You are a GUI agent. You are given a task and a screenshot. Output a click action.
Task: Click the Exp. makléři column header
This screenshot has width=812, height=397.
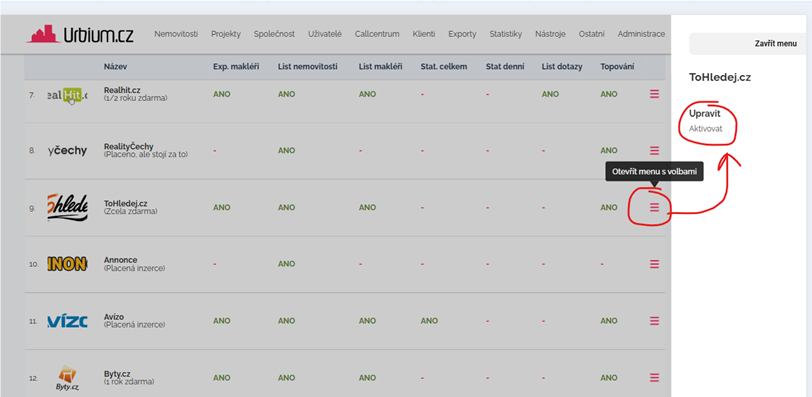point(236,67)
